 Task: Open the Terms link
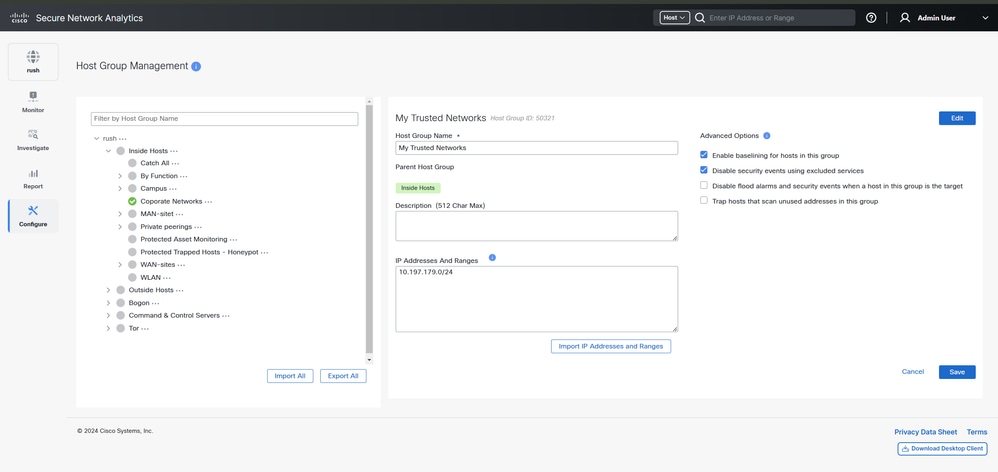(977, 432)
